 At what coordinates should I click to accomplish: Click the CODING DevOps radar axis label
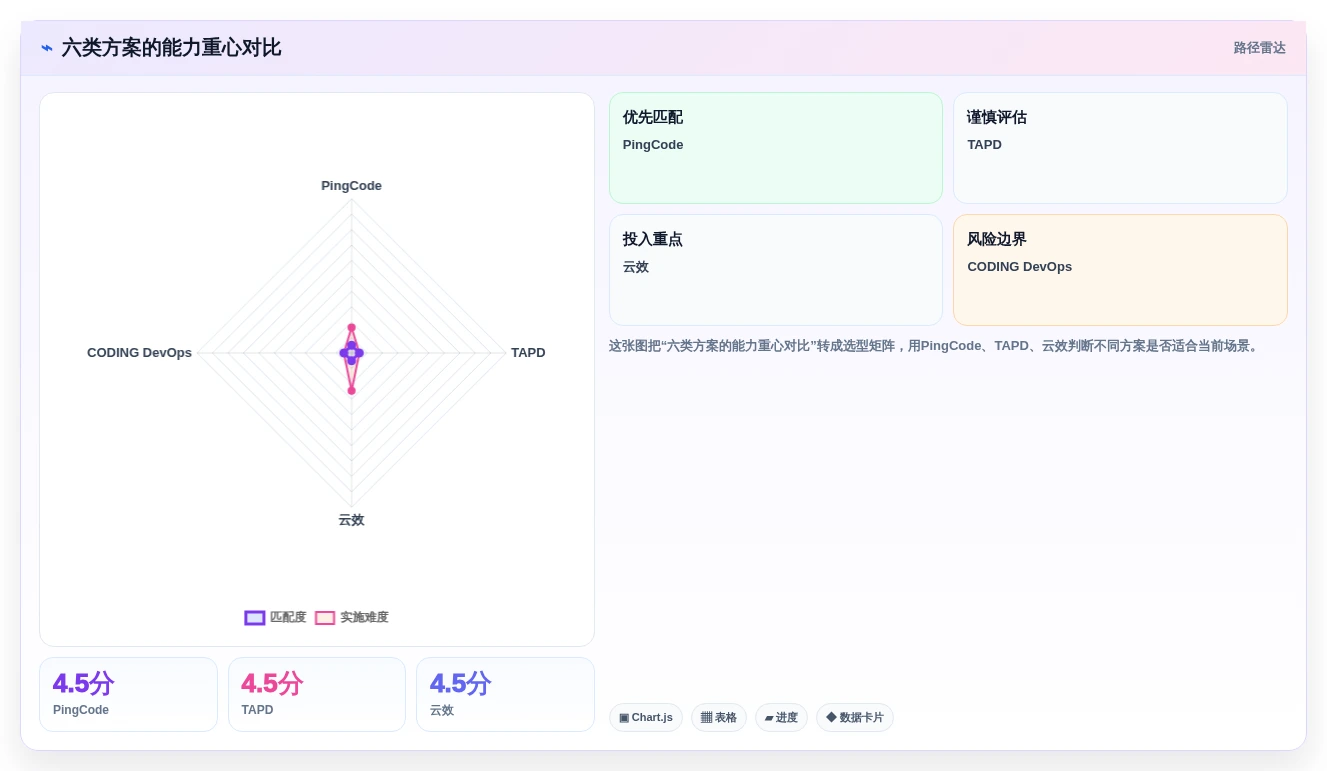pos(139,353)
